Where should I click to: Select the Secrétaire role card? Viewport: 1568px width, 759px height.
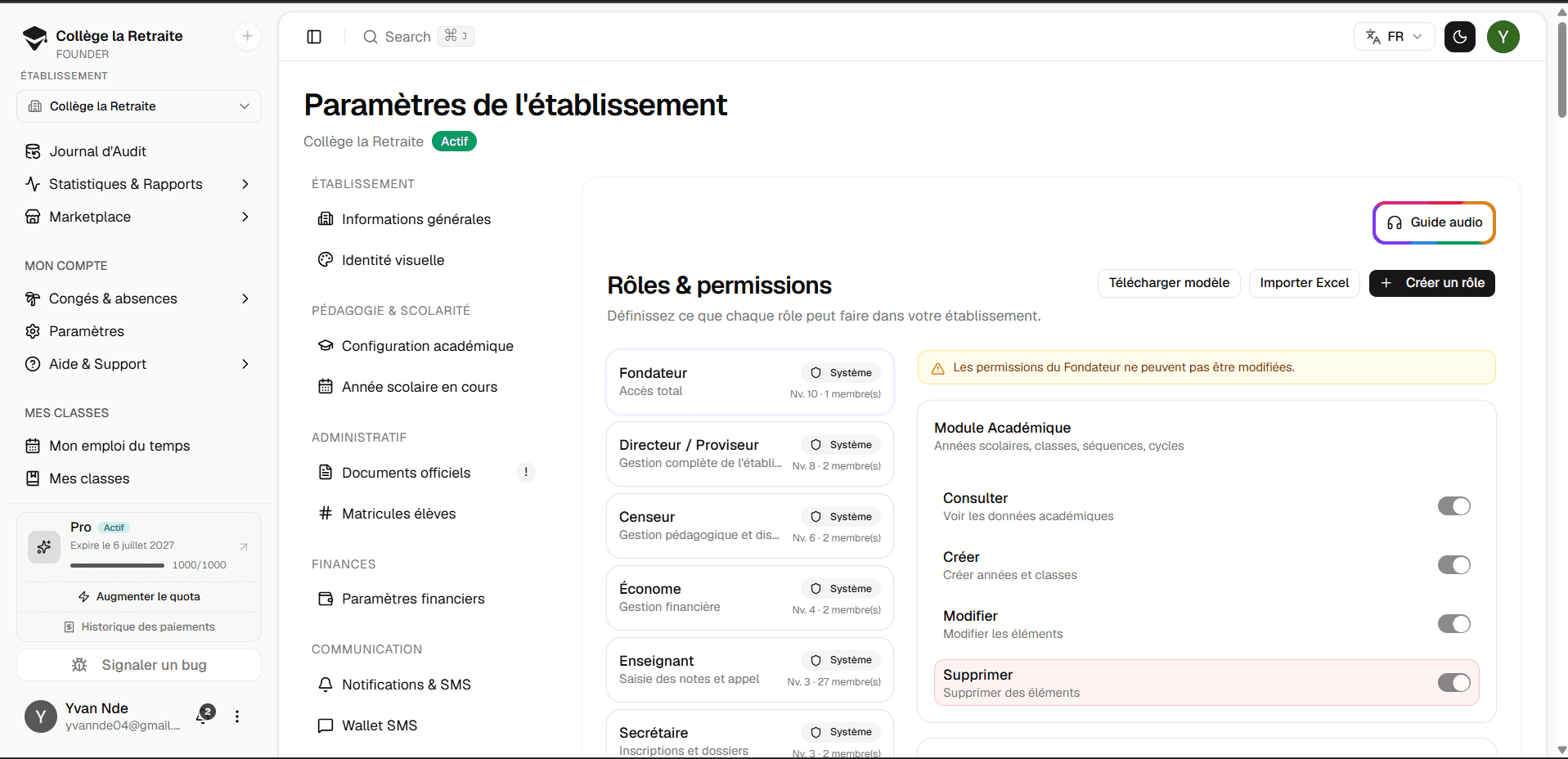(x=750, y=734)
